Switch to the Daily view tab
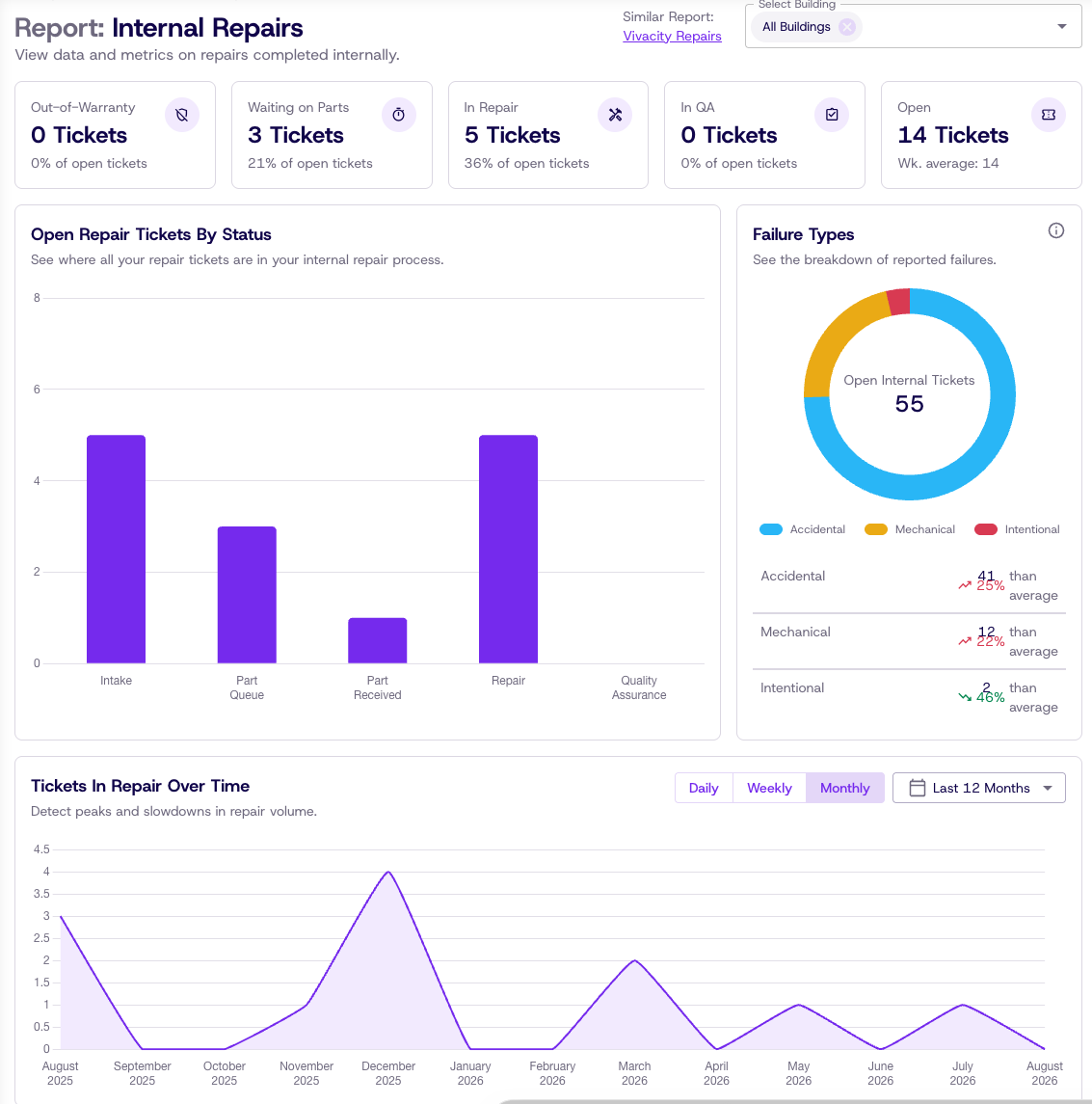The height and width of the screenshot is (1104, 1092). point(704,788)
